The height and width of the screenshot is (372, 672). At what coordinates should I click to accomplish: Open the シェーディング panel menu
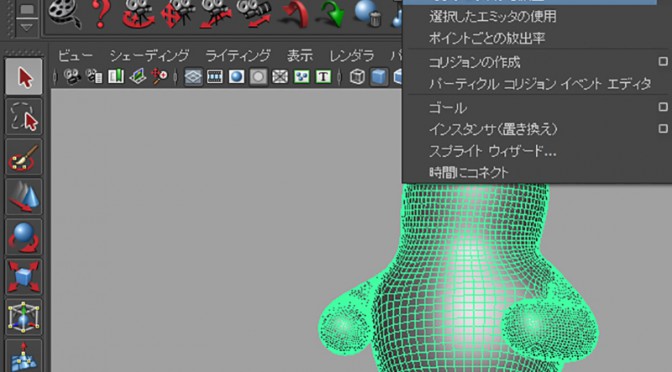point(149,55)
